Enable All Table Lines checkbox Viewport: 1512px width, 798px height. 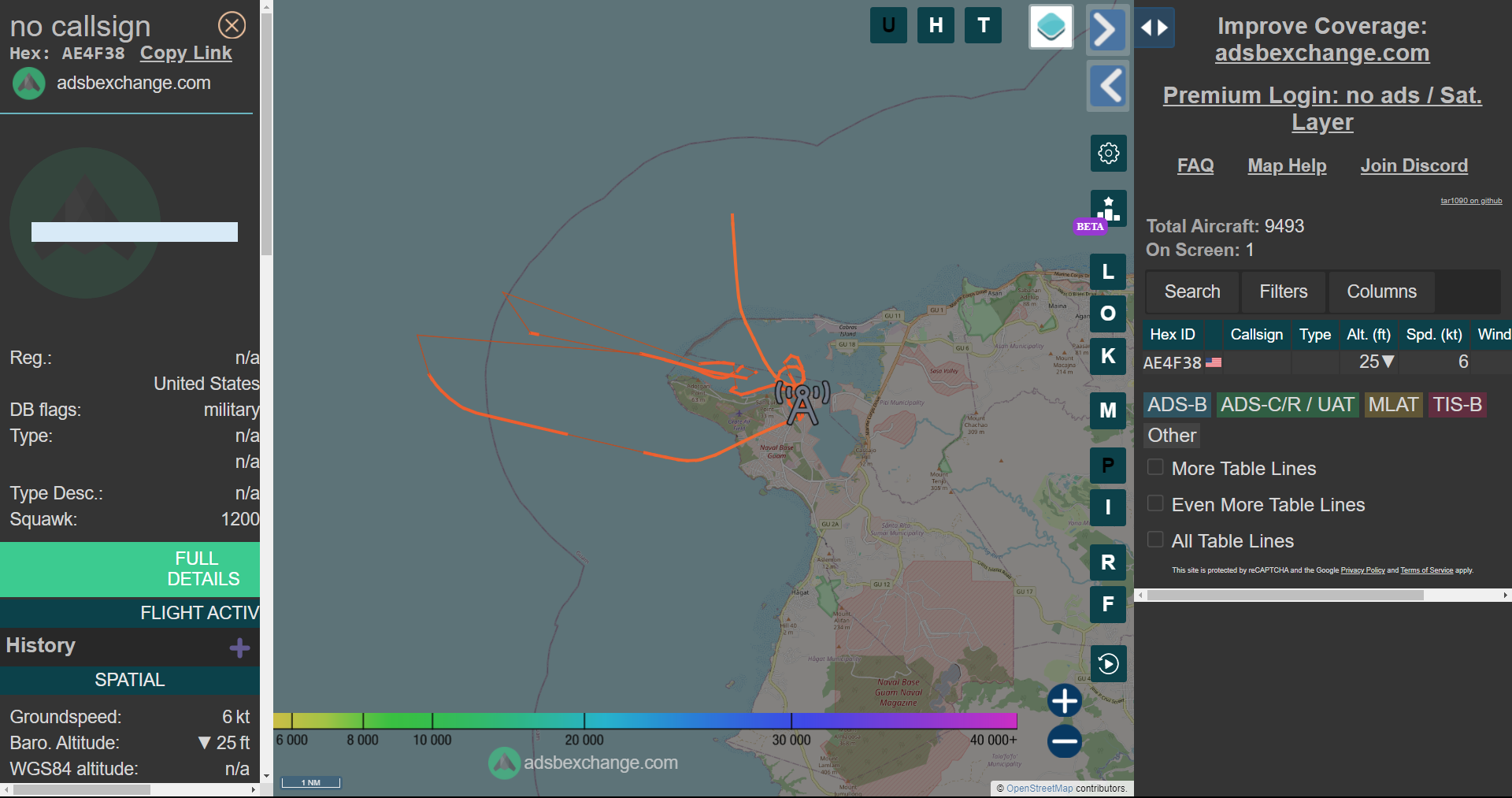pyautogui.click(x=1155, y=540)
